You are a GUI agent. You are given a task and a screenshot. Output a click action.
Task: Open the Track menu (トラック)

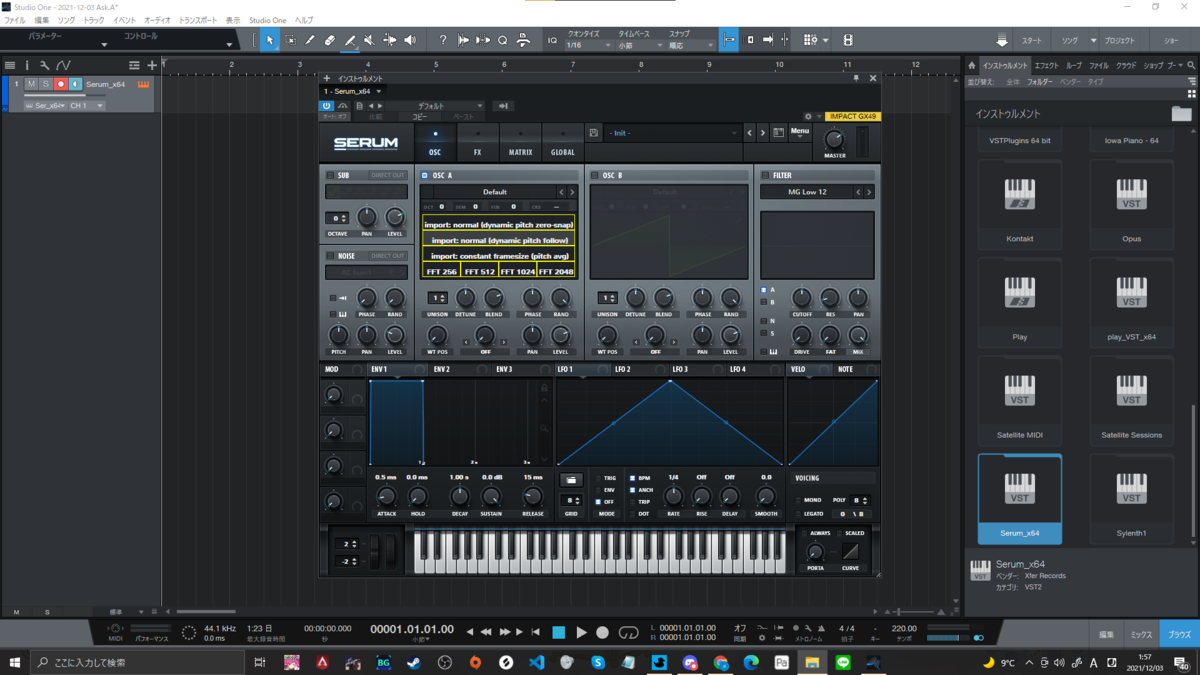[94, 20]
